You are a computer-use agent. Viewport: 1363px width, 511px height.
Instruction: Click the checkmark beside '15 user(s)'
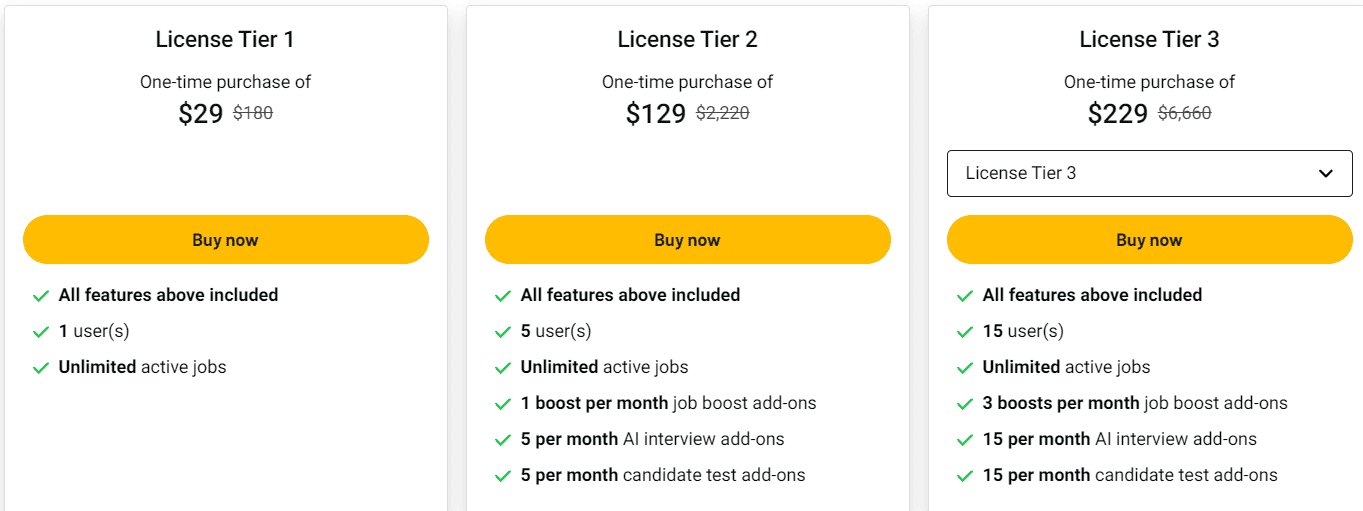pyautogui.click(x=965, y=332)
